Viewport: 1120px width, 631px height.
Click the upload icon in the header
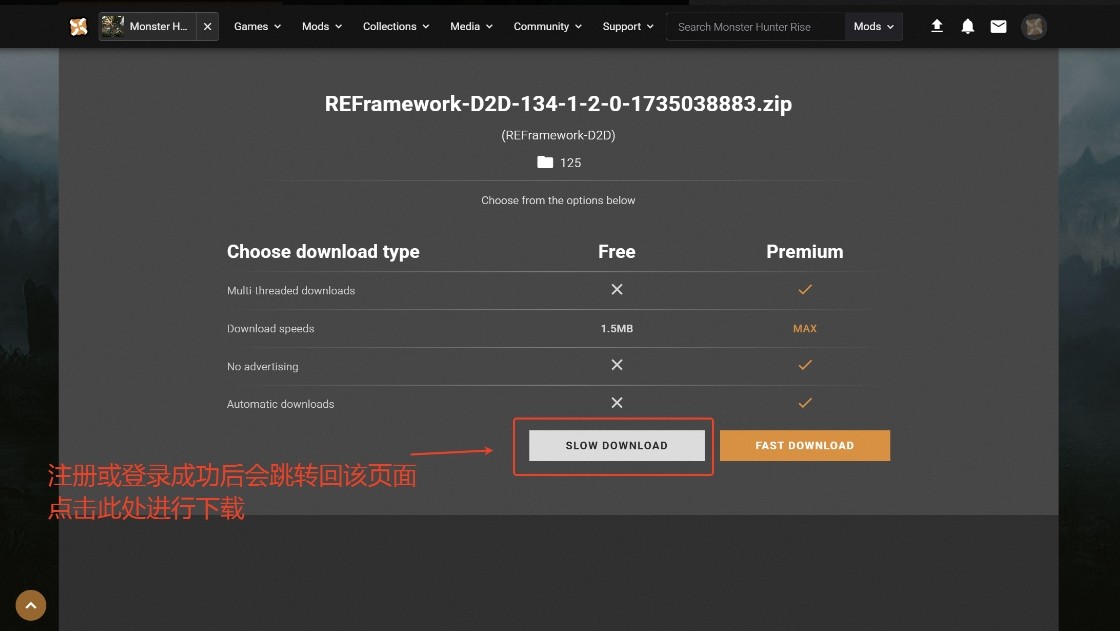point(937,27)
